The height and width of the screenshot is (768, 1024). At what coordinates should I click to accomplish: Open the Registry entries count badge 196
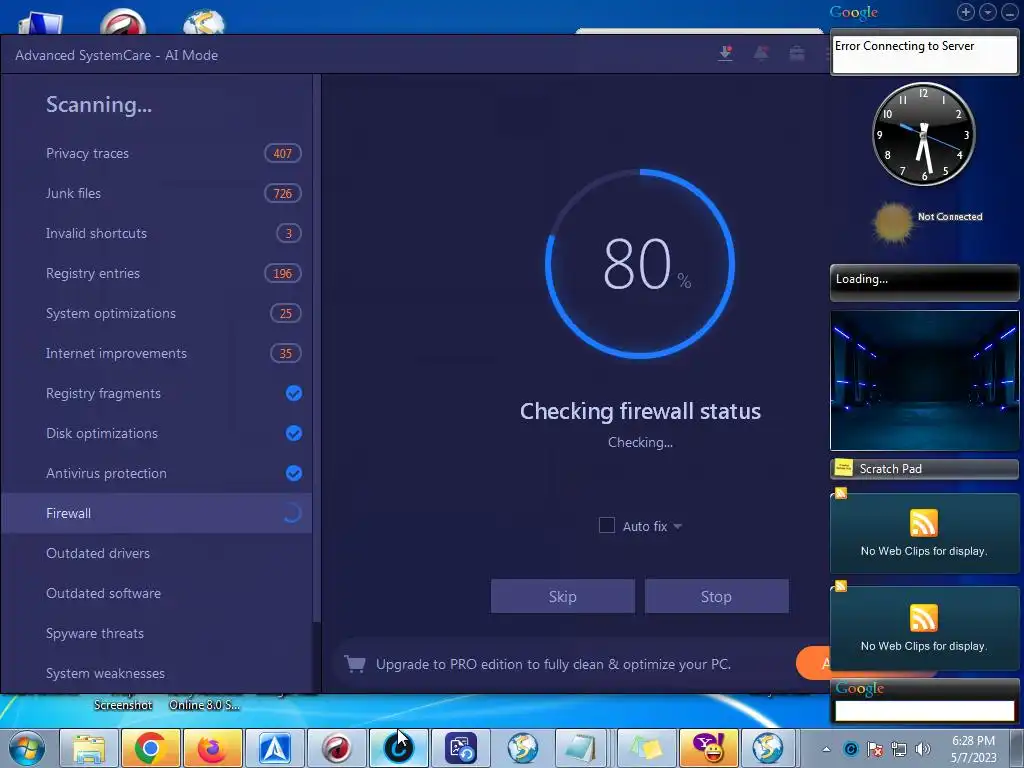click(x=283, y=273)
